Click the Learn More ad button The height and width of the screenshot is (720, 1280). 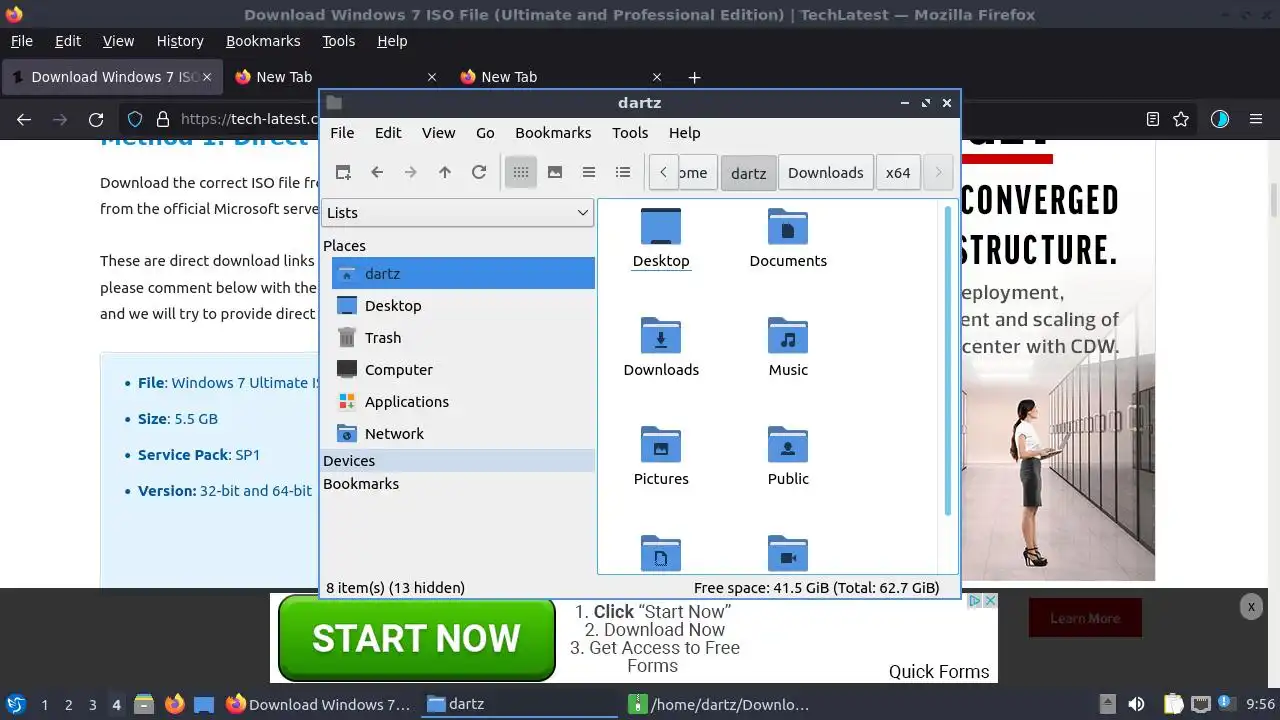click(1085, 618)
